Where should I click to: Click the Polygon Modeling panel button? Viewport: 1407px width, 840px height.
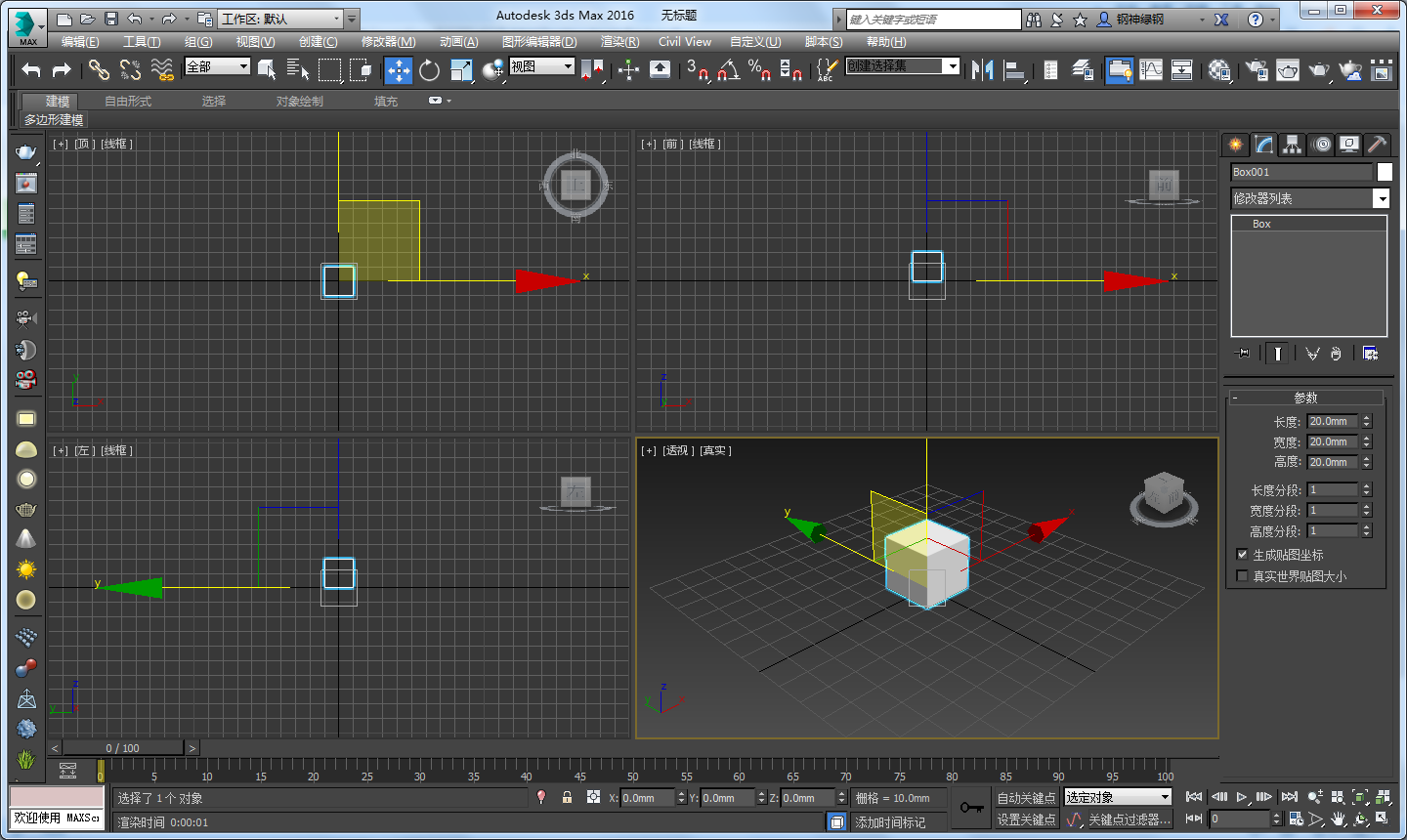(54, 120)
